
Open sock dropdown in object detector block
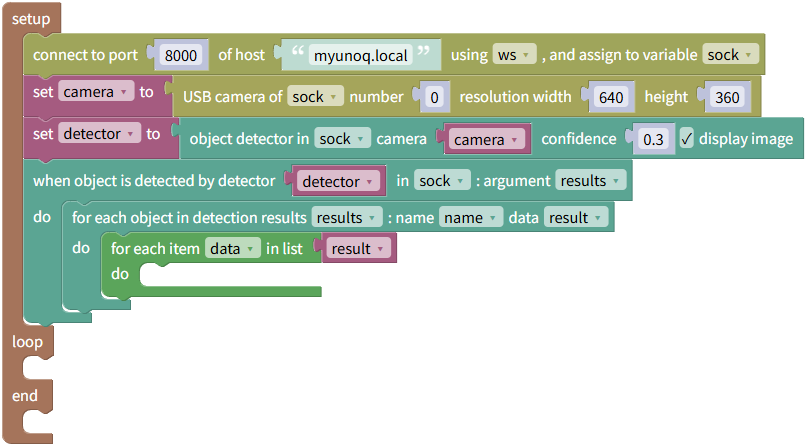point(342,139)
